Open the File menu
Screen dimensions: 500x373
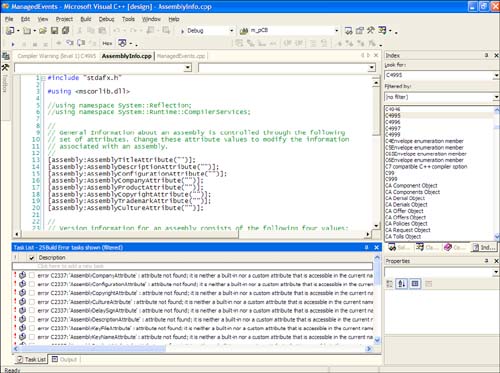tap(9, 19)
